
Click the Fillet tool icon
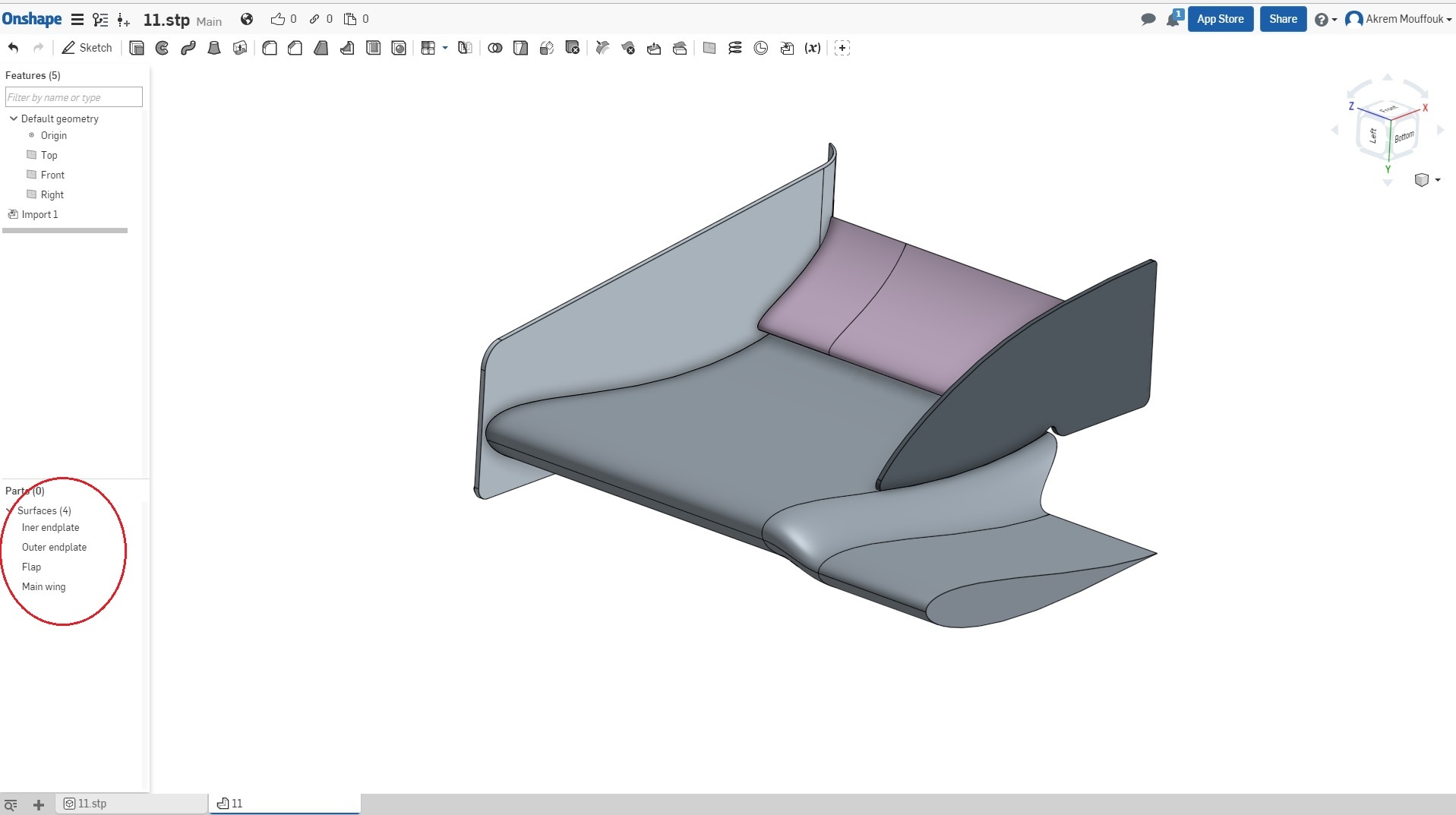[270, 48]
